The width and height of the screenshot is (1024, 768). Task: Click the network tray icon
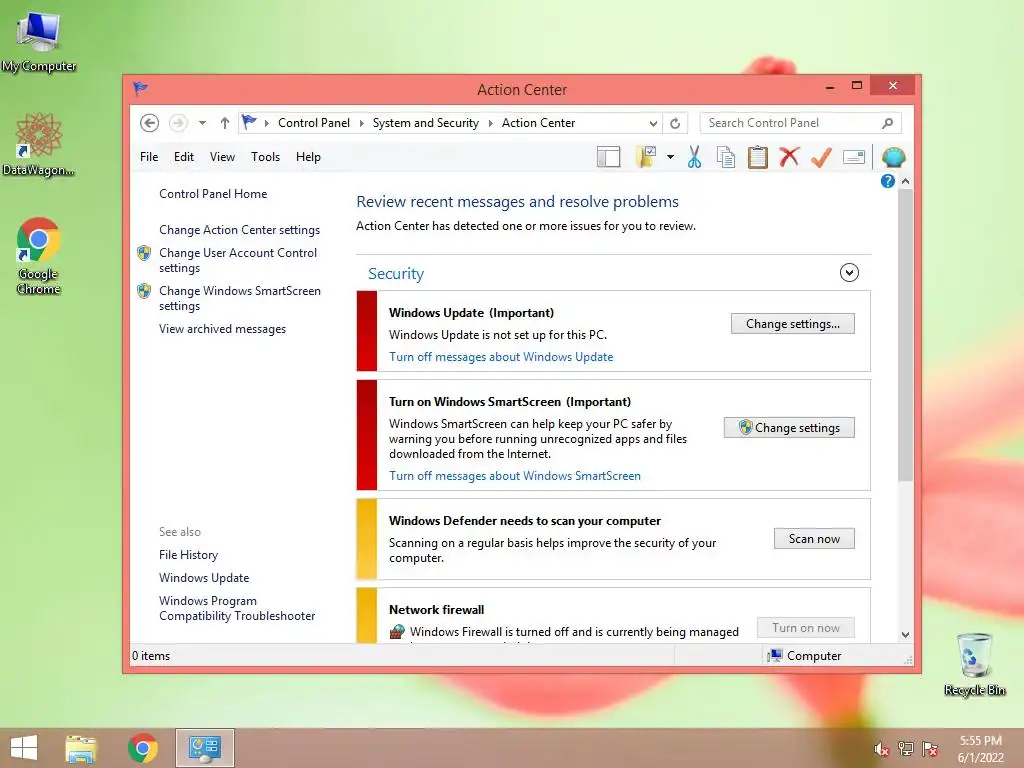(906, 749)
